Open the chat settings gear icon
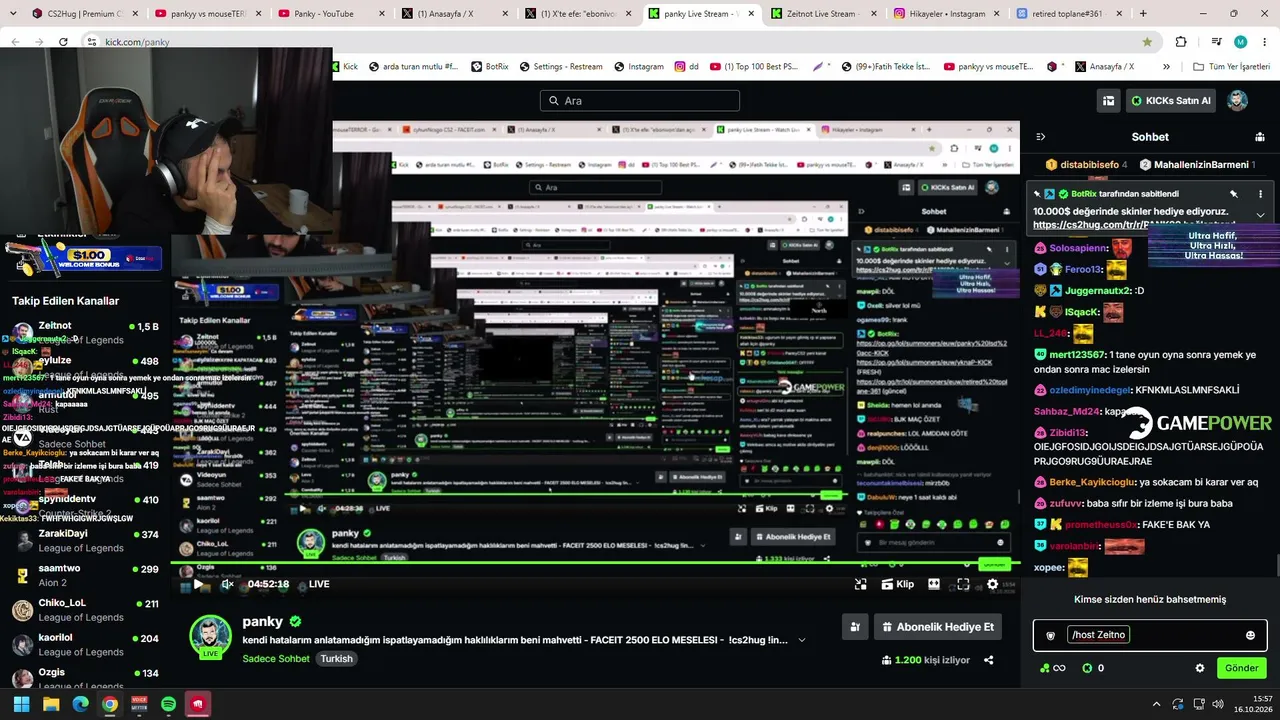Viewport: 1280px width, 720px height. 1200,668
